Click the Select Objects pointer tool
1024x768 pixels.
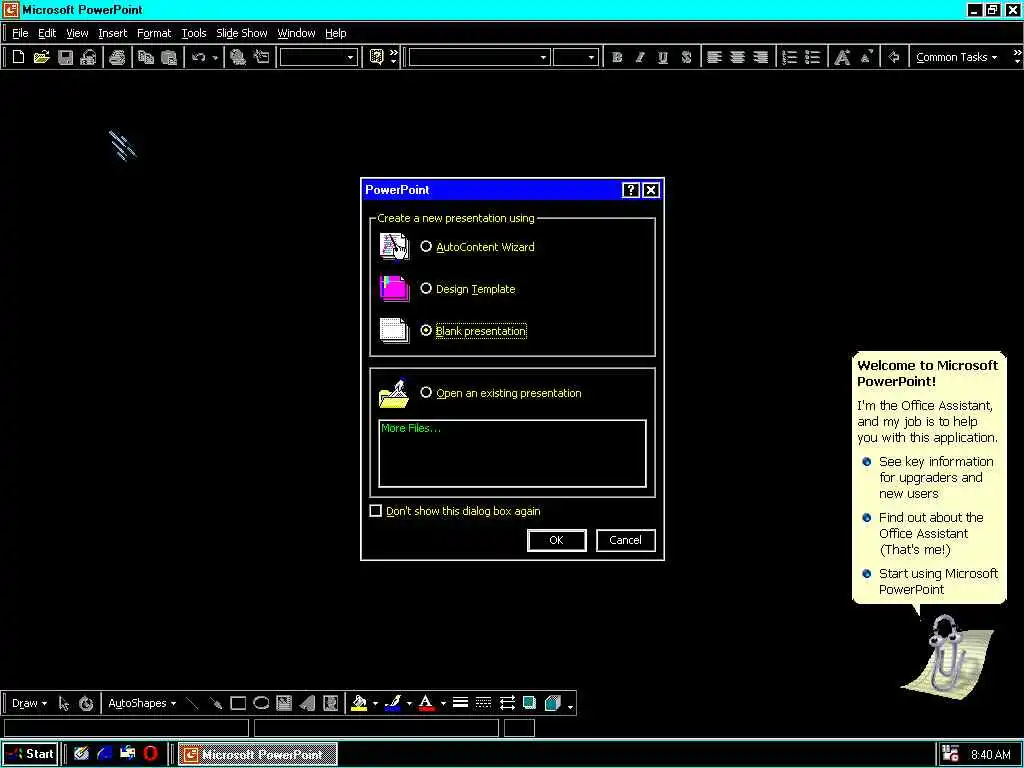pyautogui.click(x=63, y=703)
